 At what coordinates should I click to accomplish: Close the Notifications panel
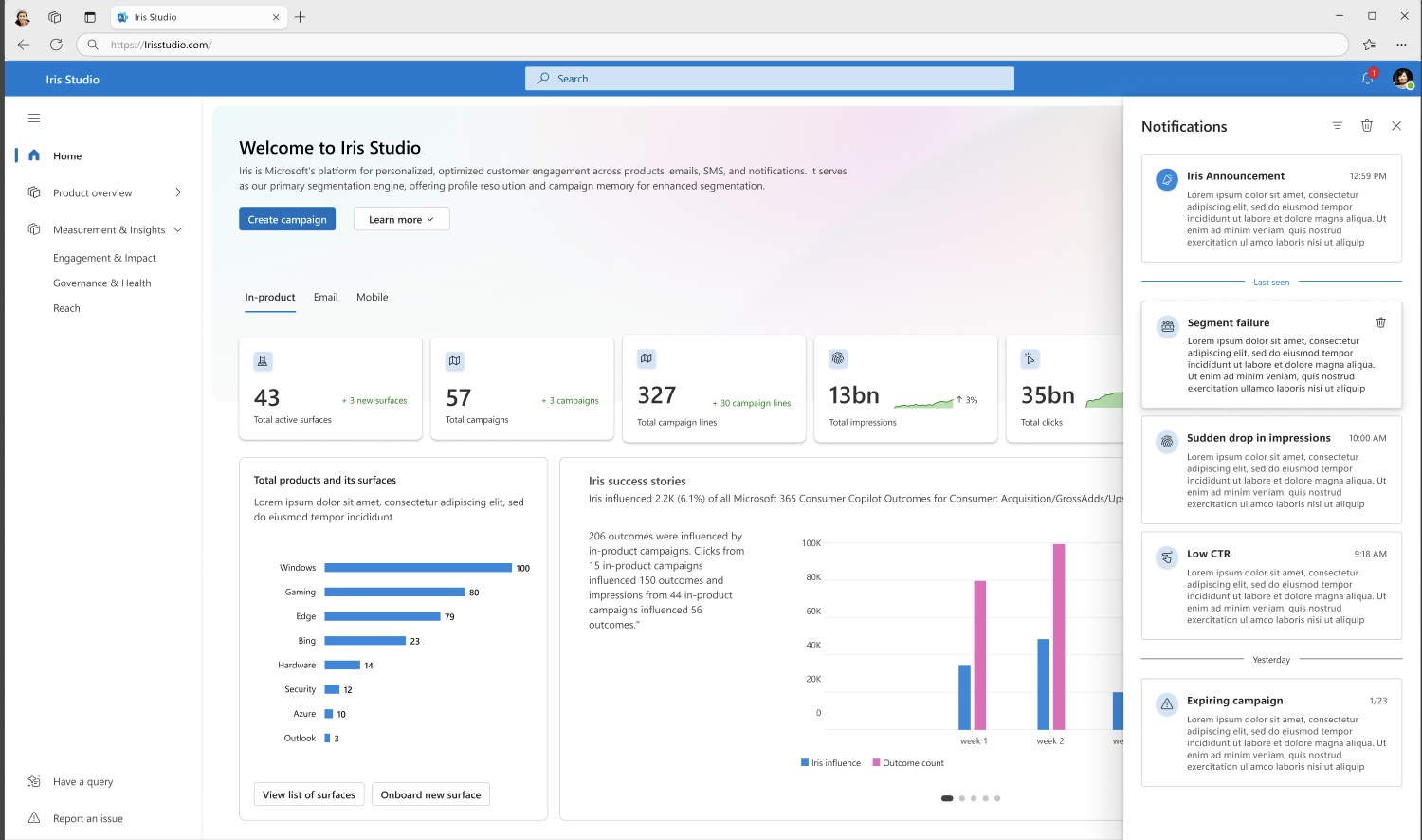(x=1396, y=126)
